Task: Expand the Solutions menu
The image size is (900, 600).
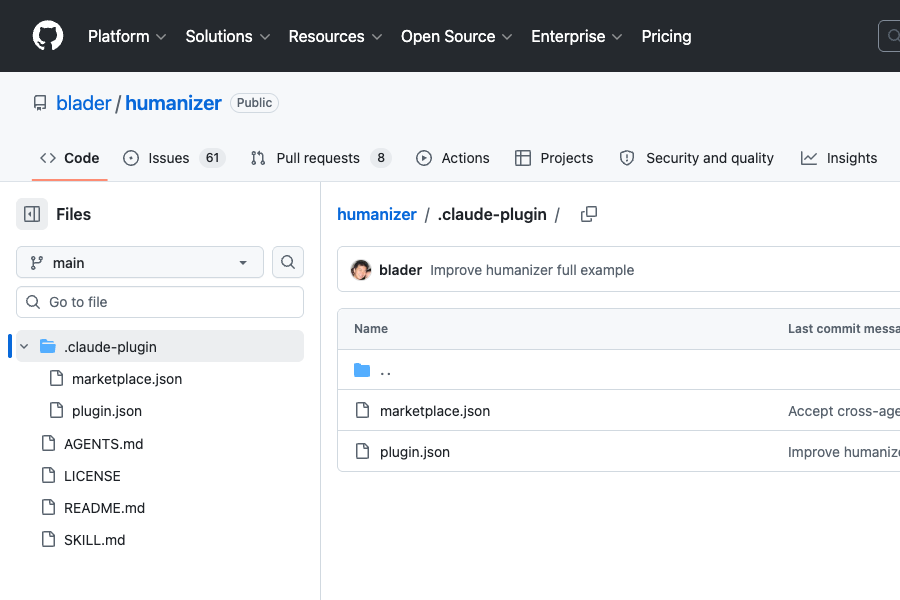Action: coord(227,36)
